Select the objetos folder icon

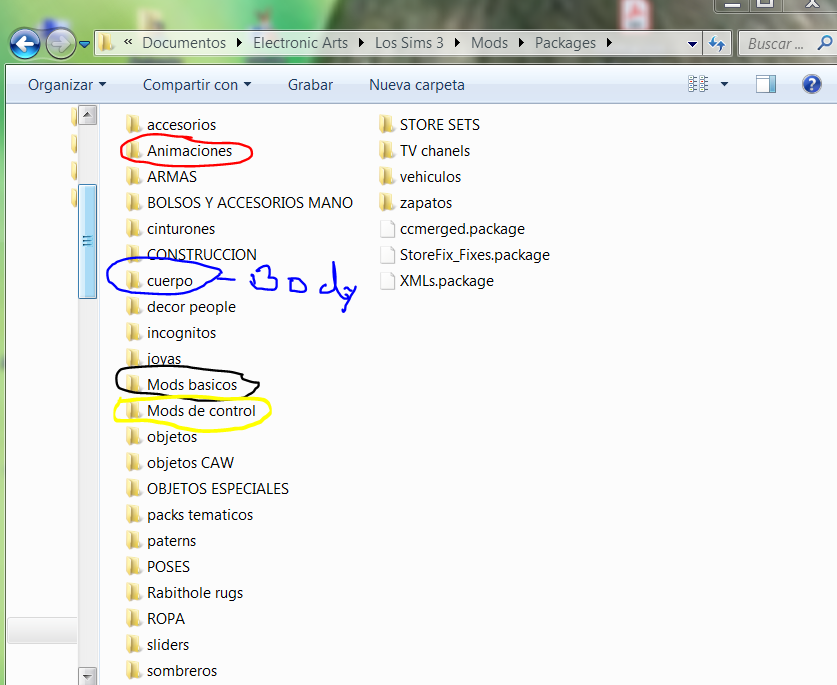[x=133, y=437]
